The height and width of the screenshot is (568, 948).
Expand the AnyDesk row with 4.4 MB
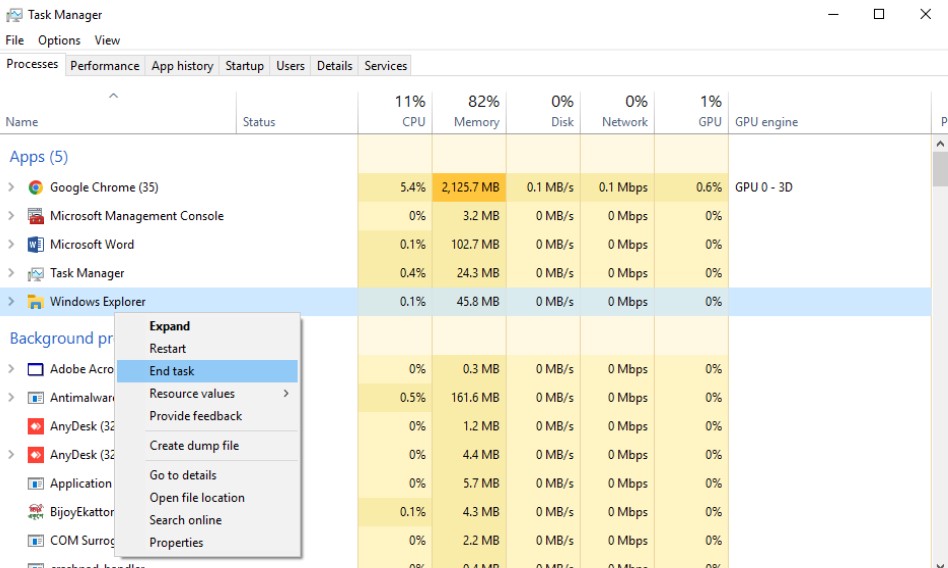(x=11, y=455)
